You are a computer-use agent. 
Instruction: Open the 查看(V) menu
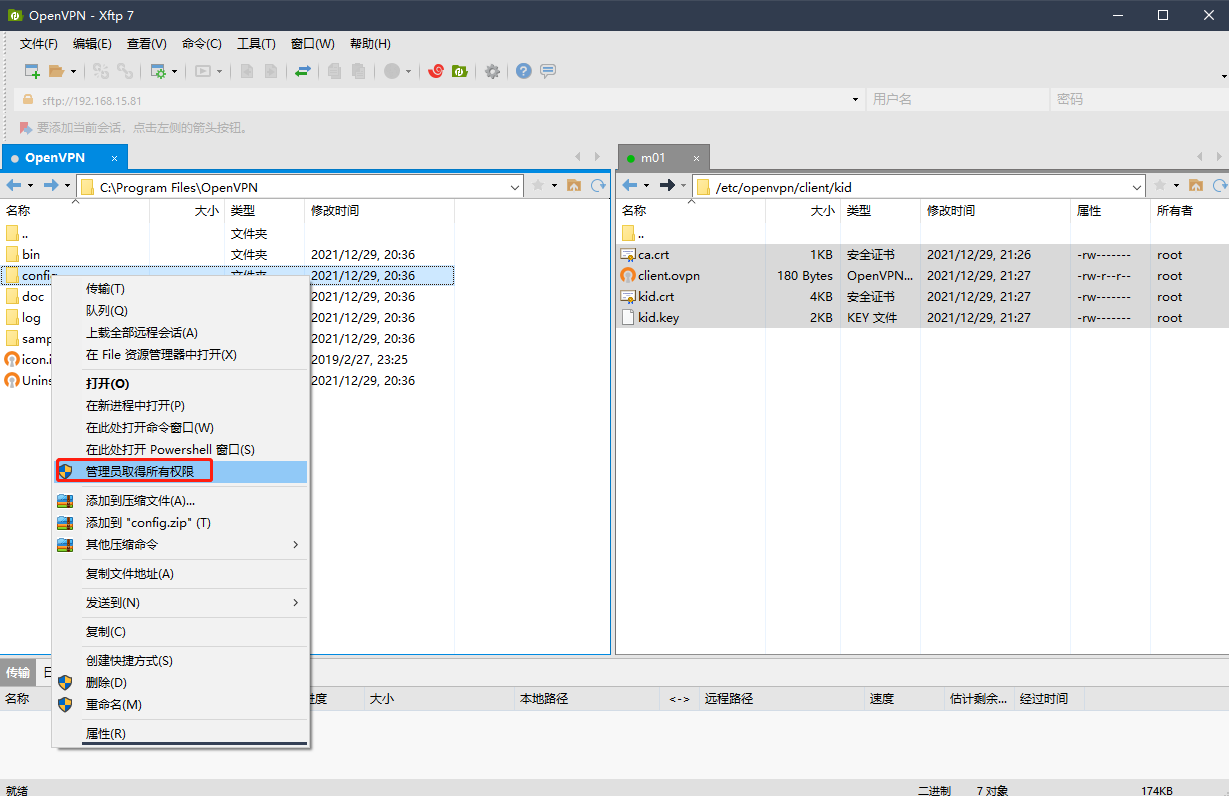[x=147, y=44]
